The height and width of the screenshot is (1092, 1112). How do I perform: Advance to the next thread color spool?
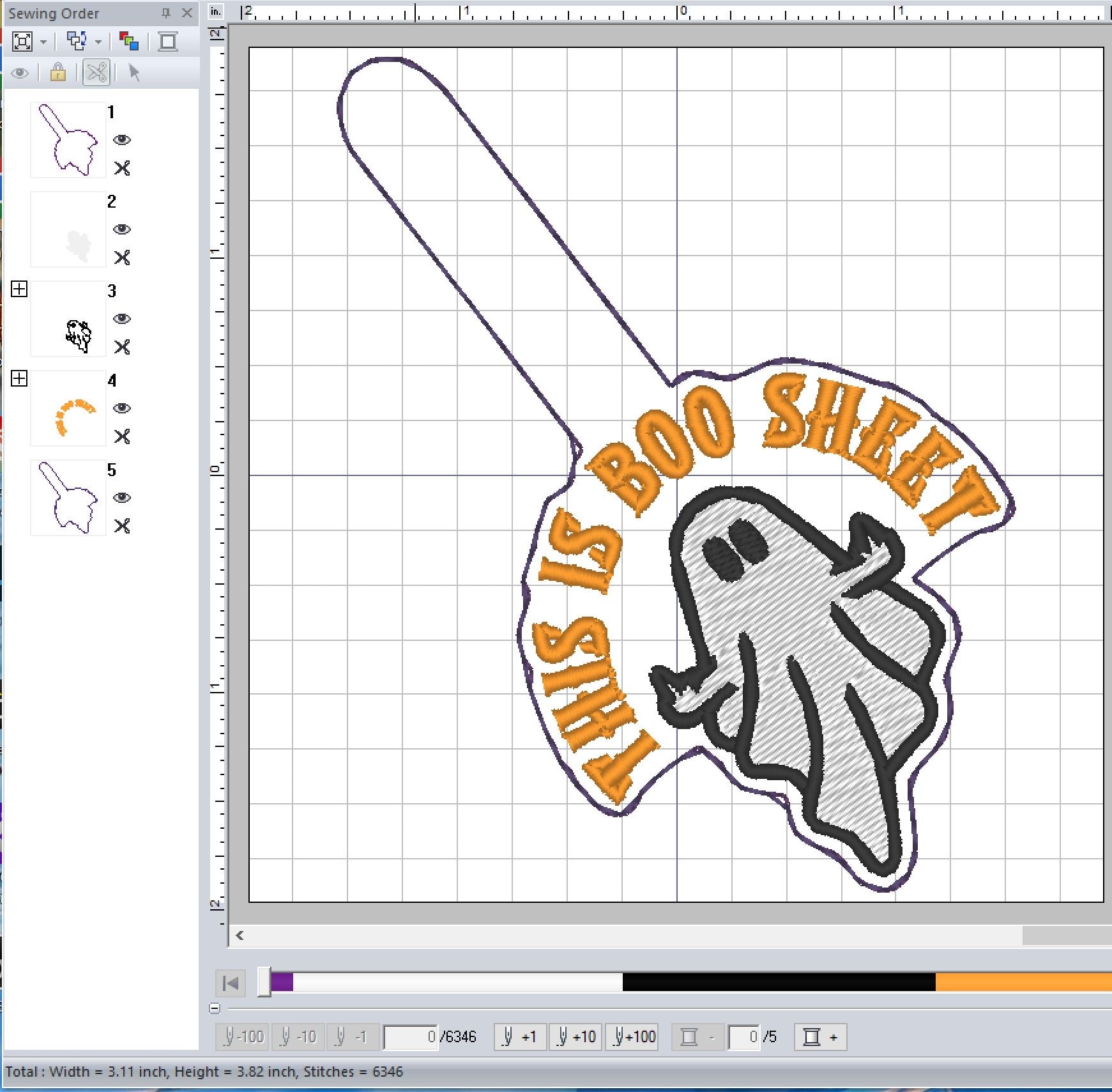821,1037
